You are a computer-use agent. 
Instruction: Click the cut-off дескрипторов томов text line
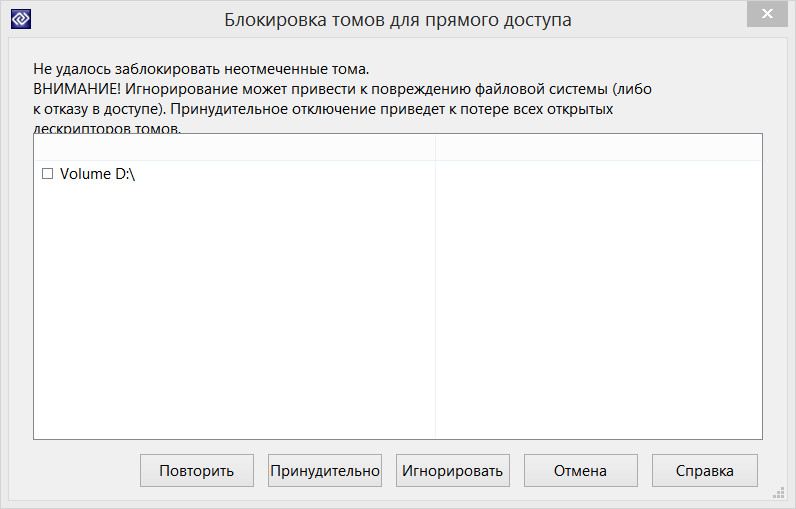click(x=110, y=129)
